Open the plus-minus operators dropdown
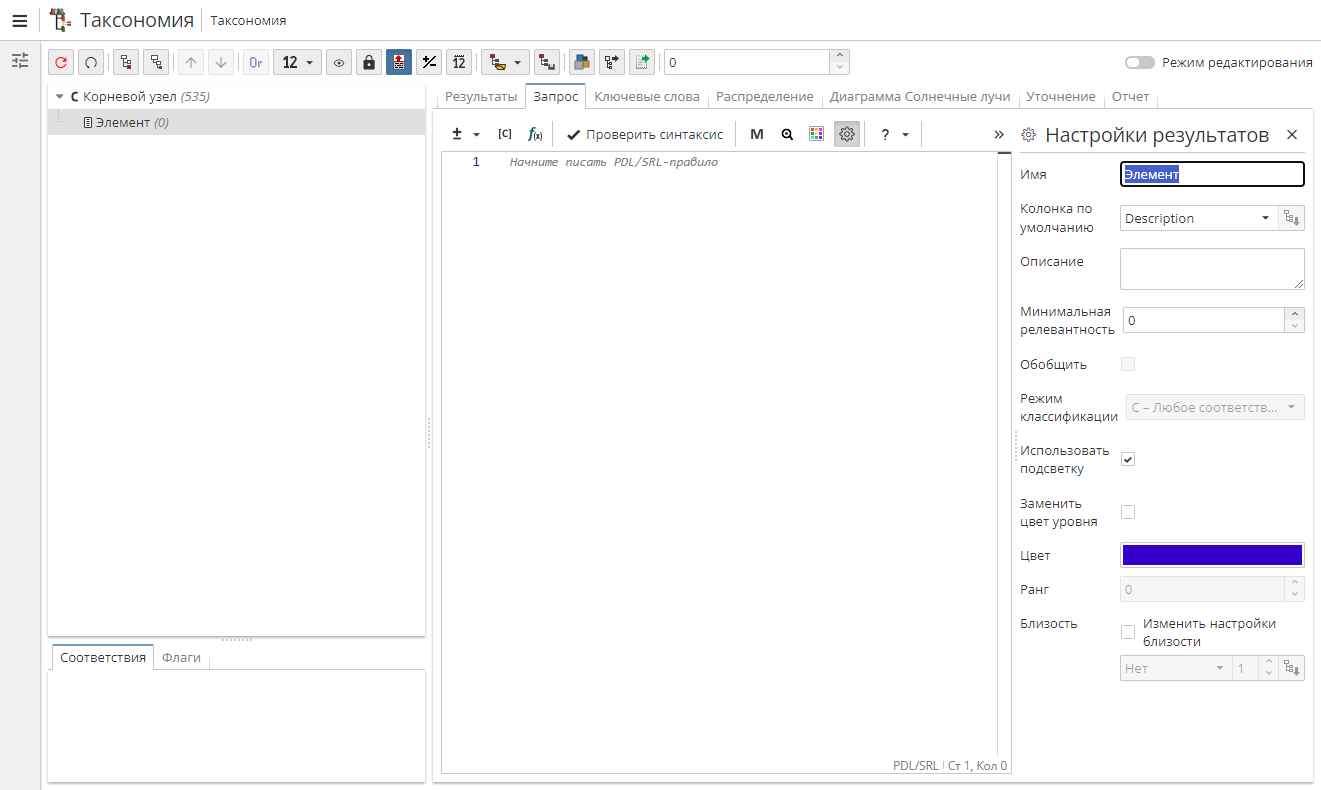Image resolution: width=1321 pixels, height=790 pixels. click(x=466, y=134)
